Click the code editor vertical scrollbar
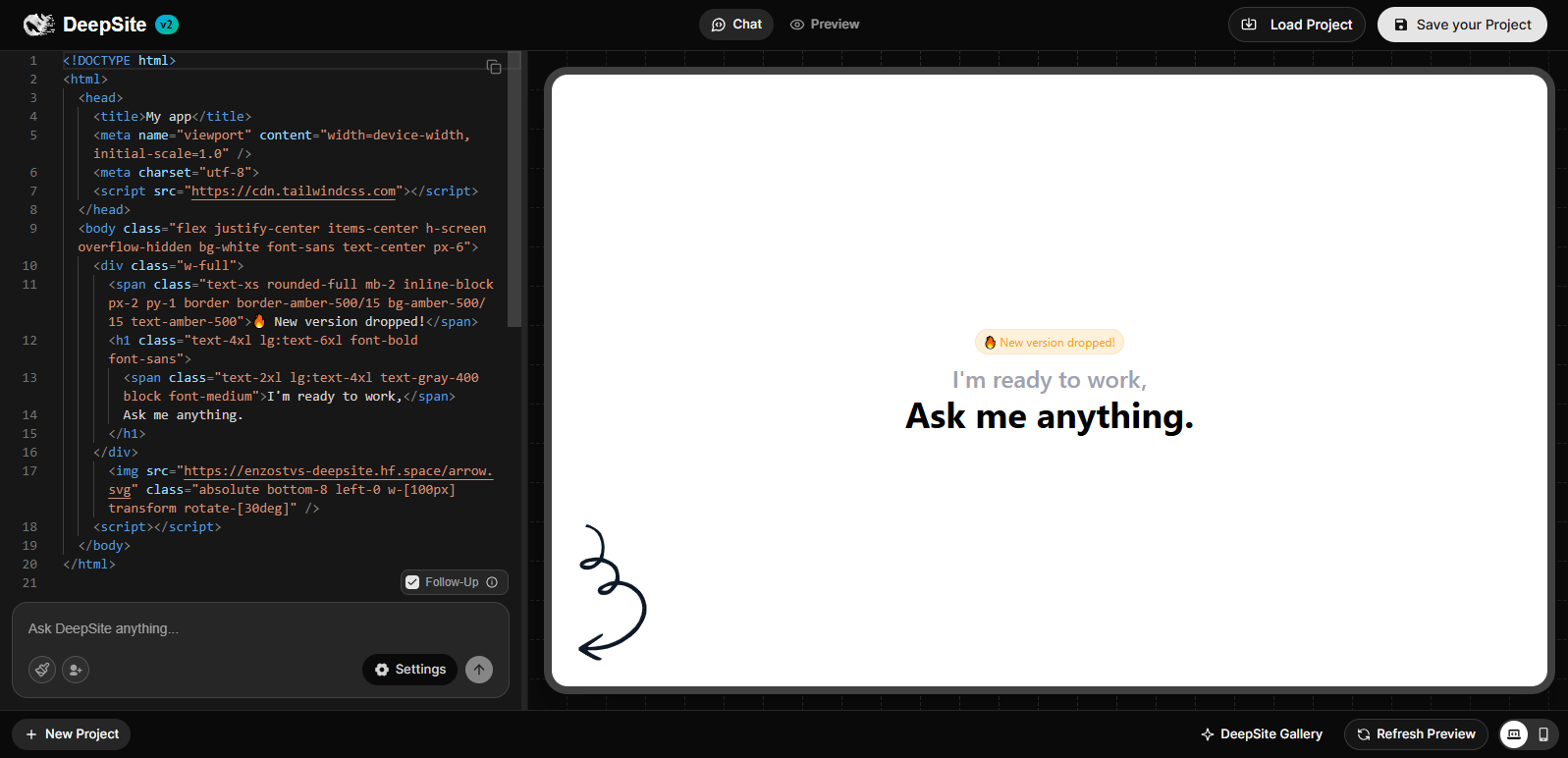Image resolution: width=1568 pixels, height=758 pixels. coord(514,196)
